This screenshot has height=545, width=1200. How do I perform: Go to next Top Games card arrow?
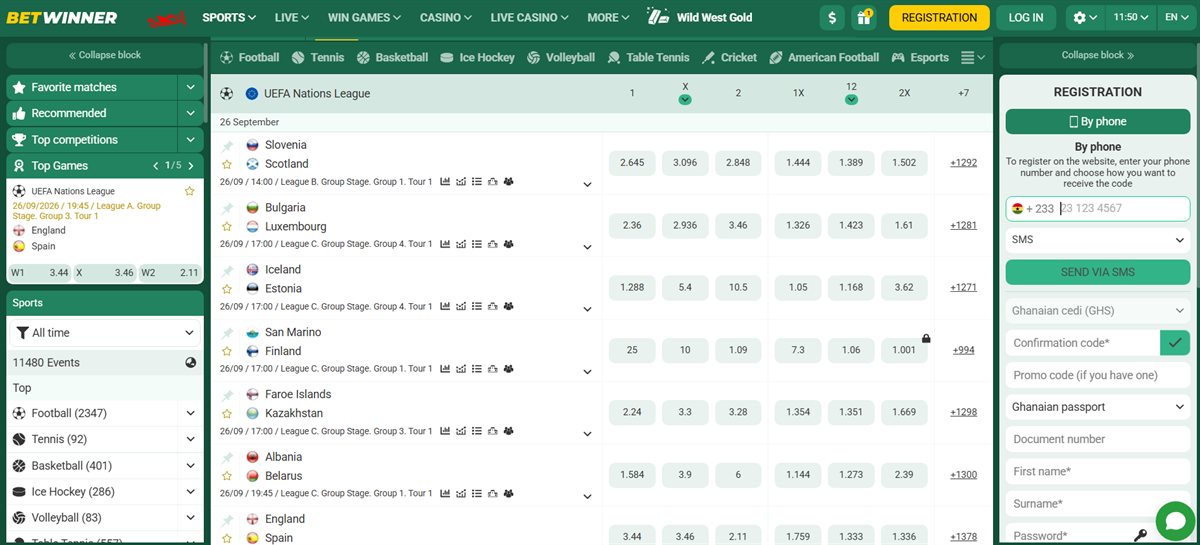pos(189,166)
